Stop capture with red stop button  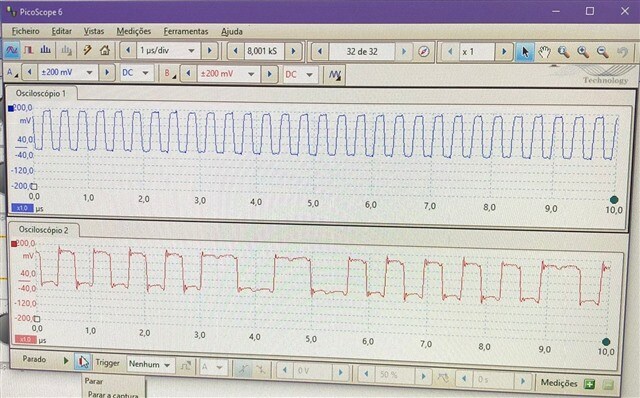click(x=83, y=362)
